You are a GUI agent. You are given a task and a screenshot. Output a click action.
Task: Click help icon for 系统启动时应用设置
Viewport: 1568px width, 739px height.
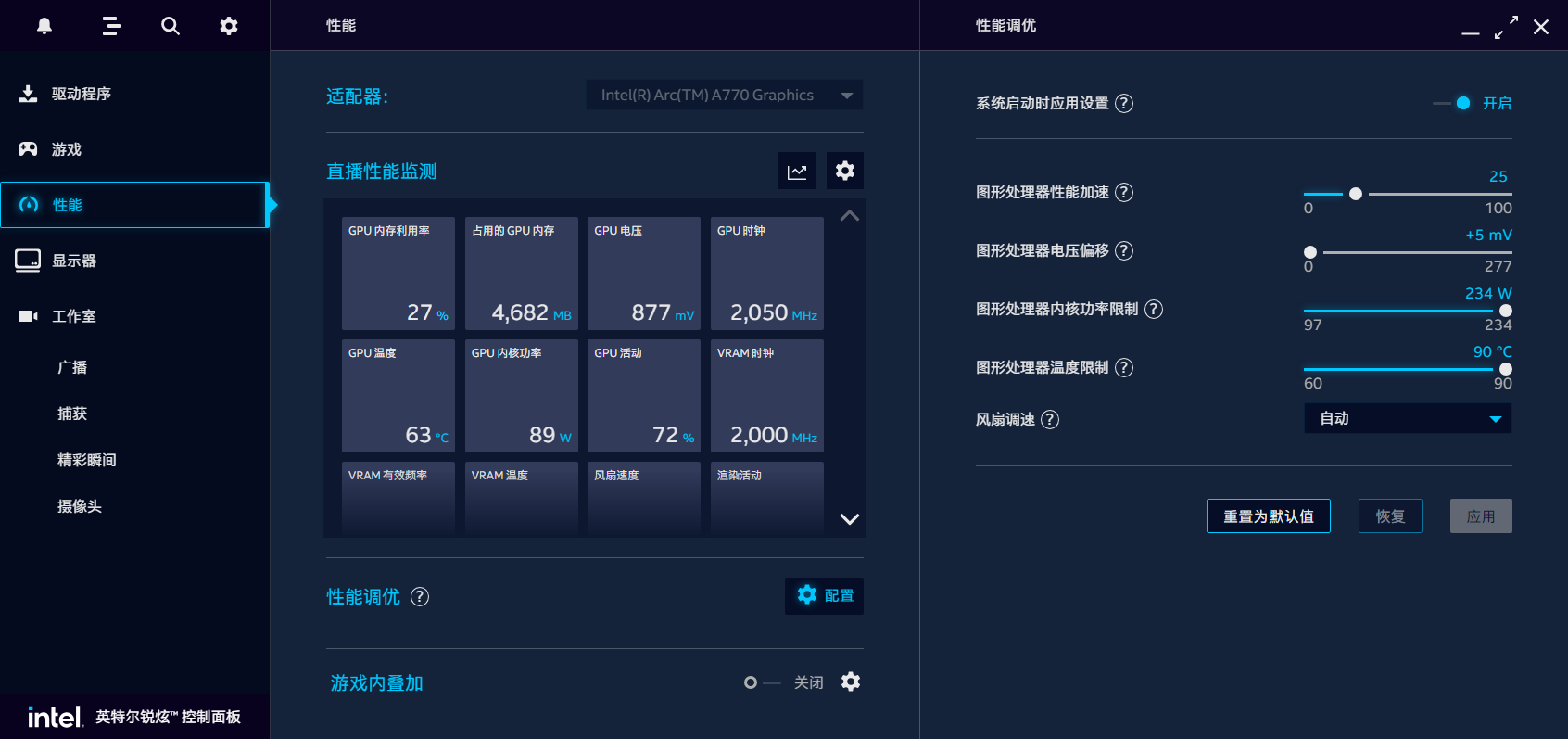(1124, 103)
